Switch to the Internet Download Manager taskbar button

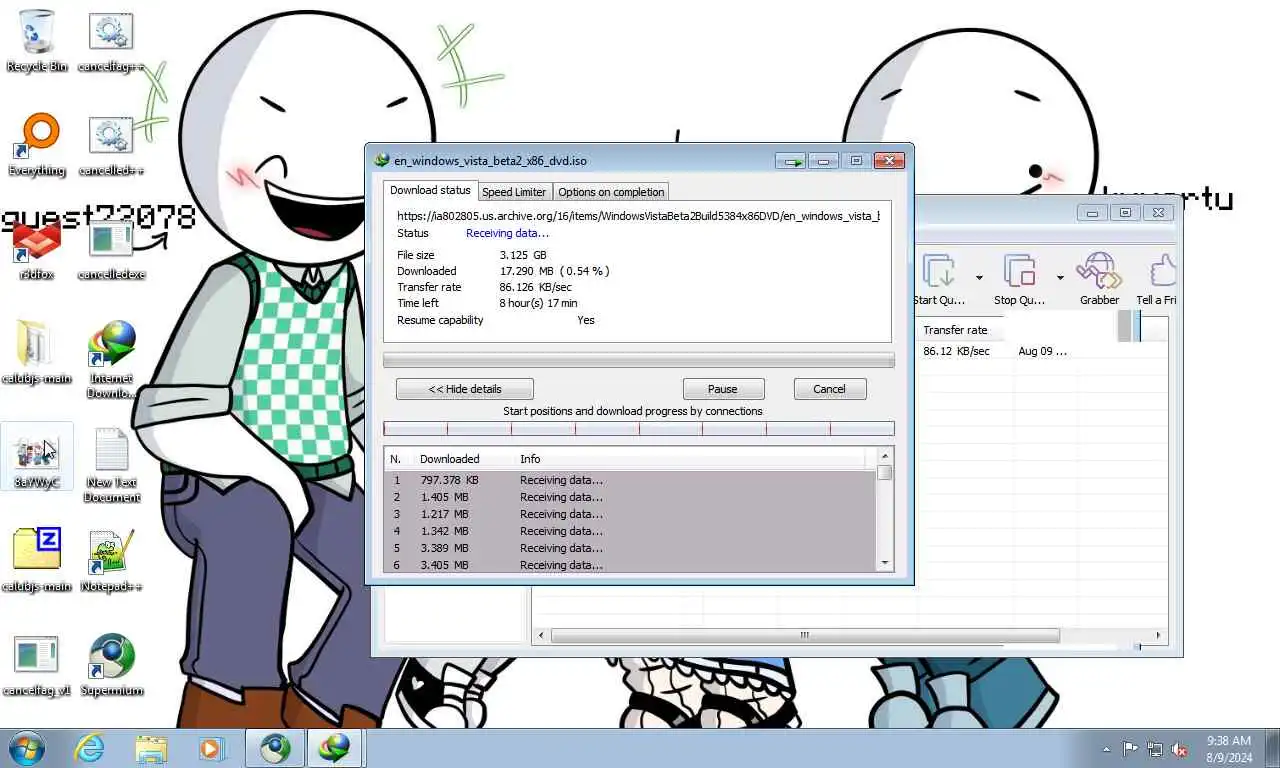tap(335, 748)
